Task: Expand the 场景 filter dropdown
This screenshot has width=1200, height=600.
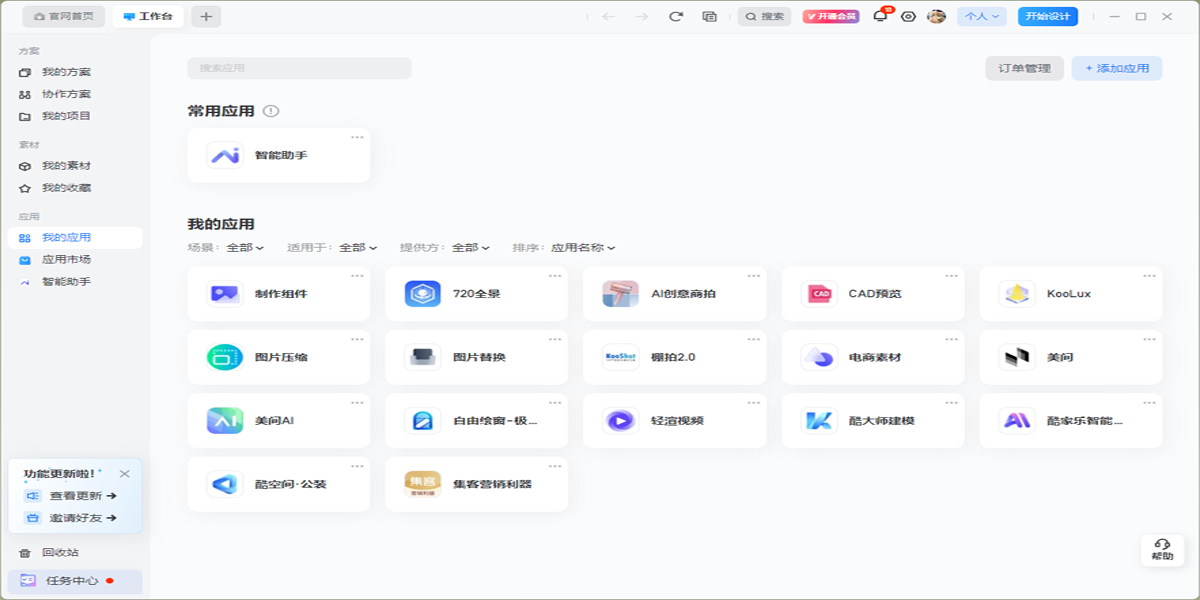Action: 245,248
